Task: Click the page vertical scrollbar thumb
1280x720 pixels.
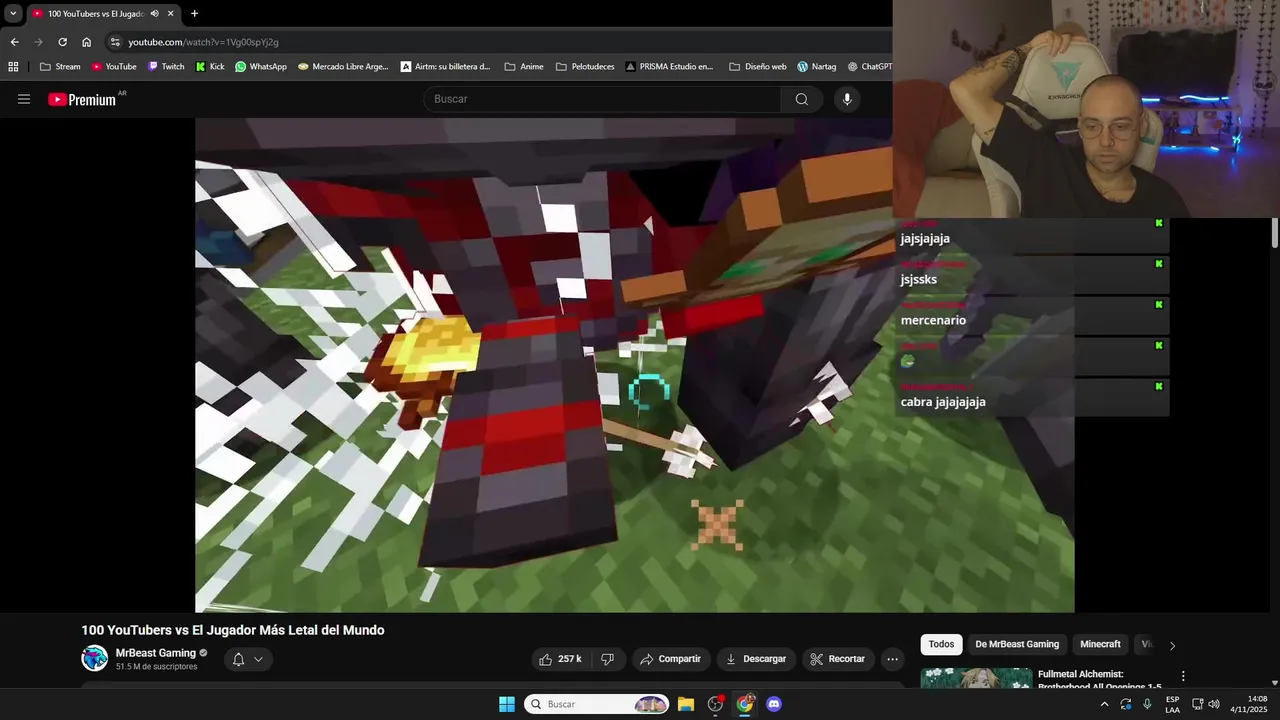Action: click(x=1274, y=232)
